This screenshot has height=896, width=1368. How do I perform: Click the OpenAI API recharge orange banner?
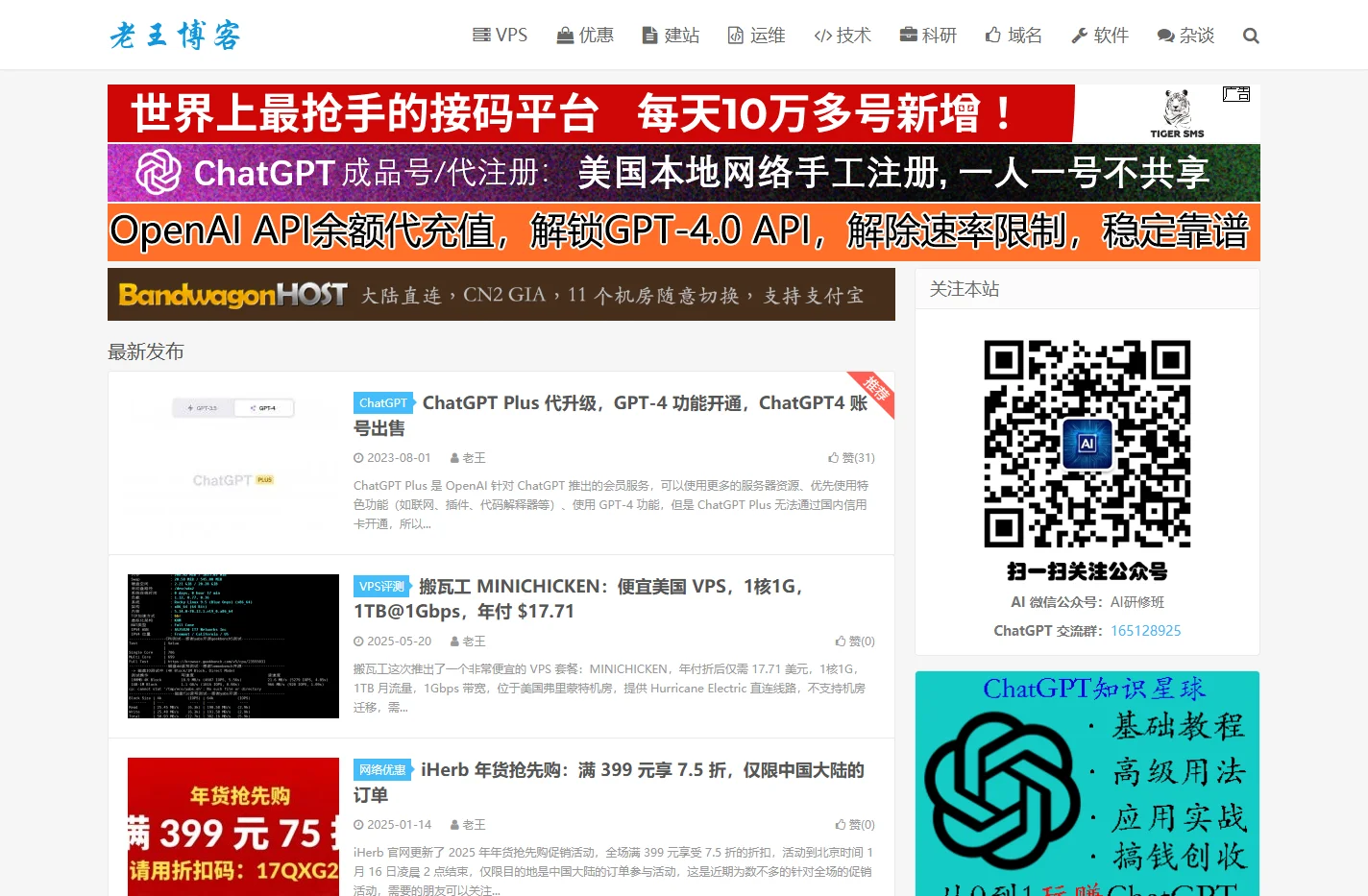(x=684, y=232)
